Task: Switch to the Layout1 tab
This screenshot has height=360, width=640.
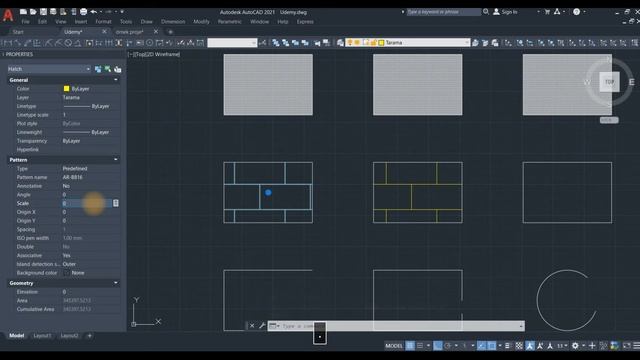Action: [x=42, y=336]
